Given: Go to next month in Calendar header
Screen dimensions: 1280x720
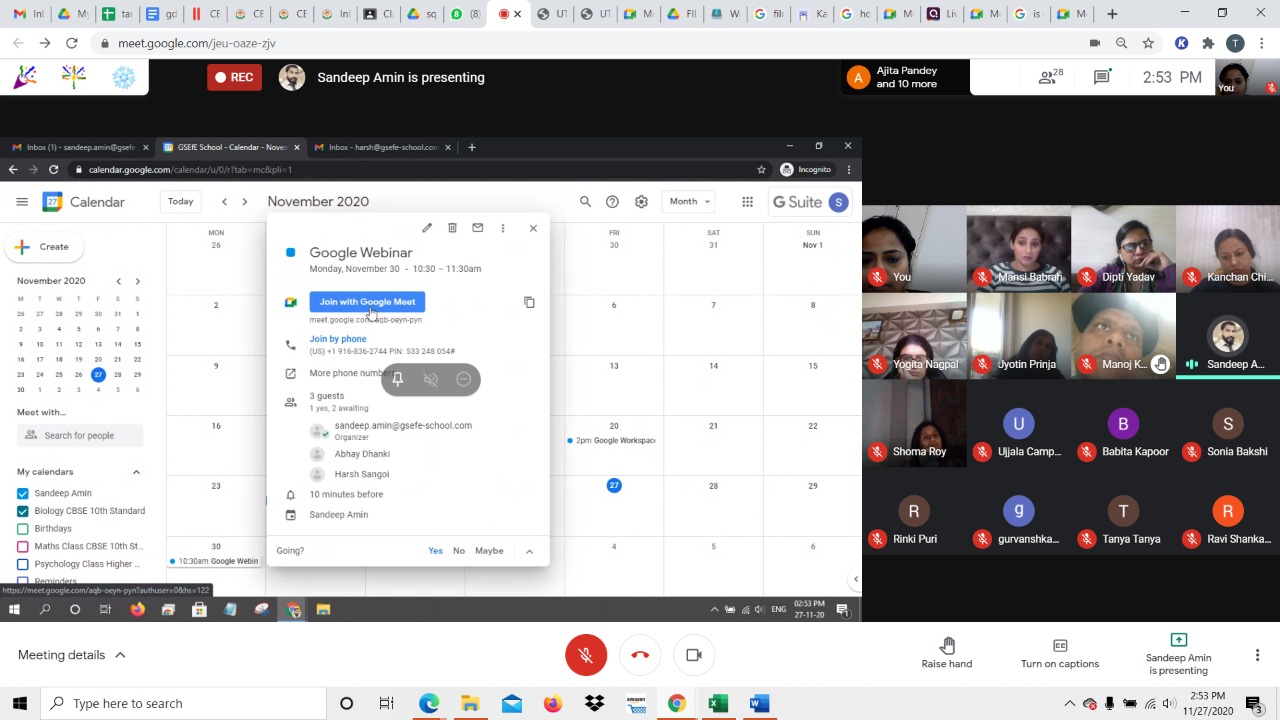Looking at the screenshot, I should 244,202.
